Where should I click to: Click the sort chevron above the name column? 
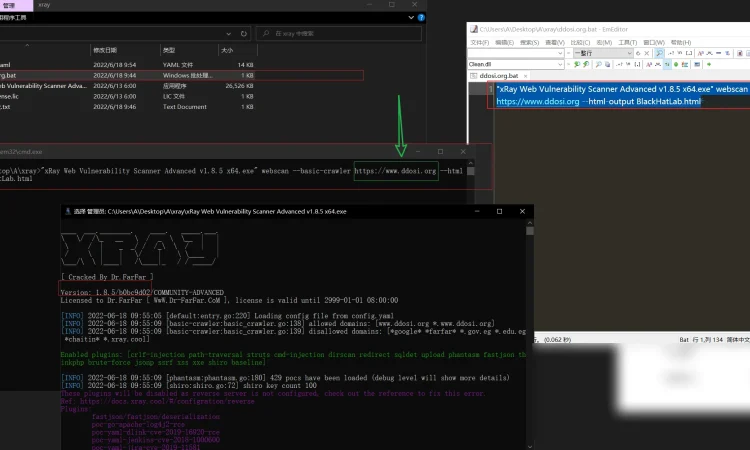27,45
